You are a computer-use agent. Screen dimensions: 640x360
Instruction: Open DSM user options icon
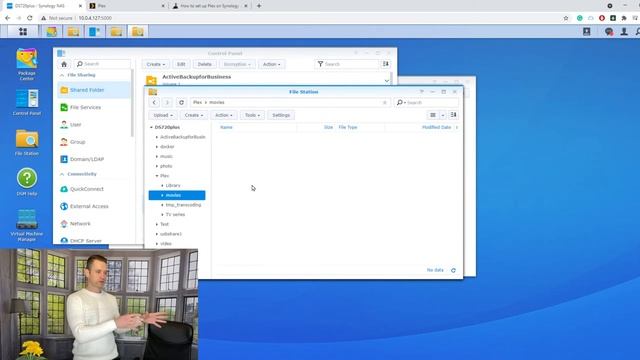(x=624, y=31)
